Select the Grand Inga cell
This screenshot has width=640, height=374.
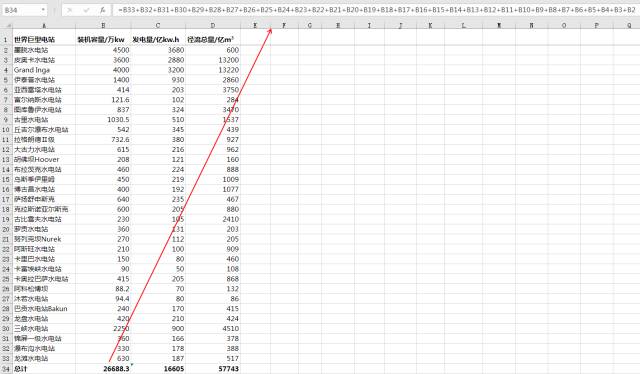point(44,70)
